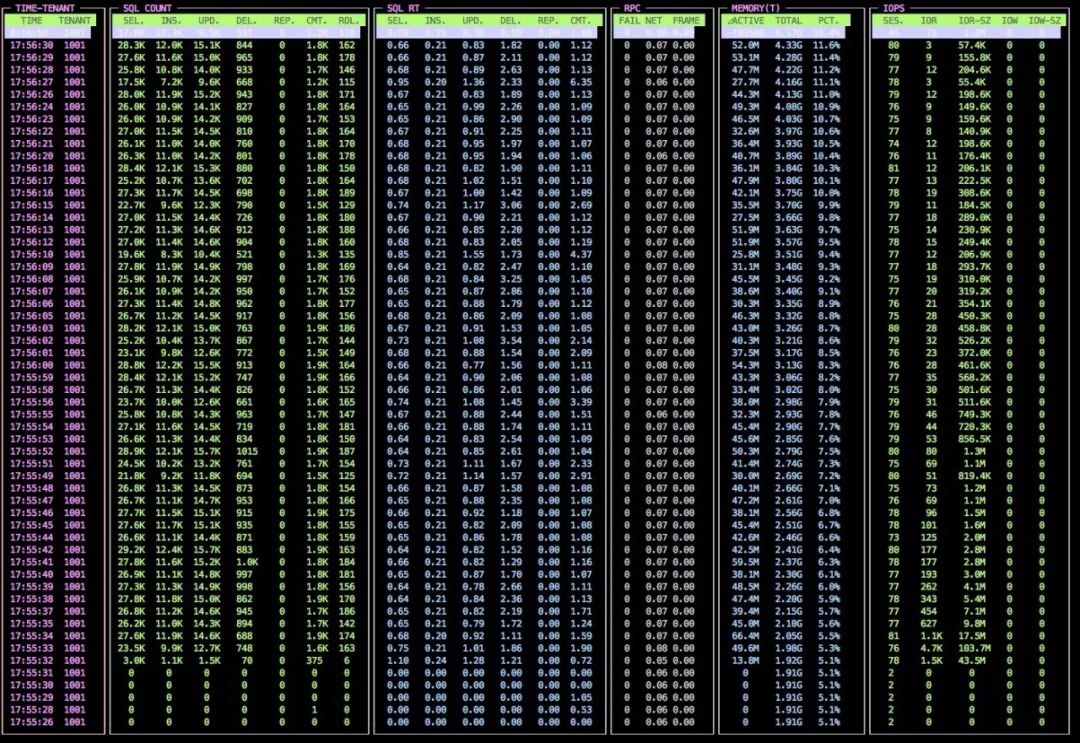Viewport: 1080px width, 743px height.
Task: Click the 1015 DEL. count value
Action: coord(246,452)
